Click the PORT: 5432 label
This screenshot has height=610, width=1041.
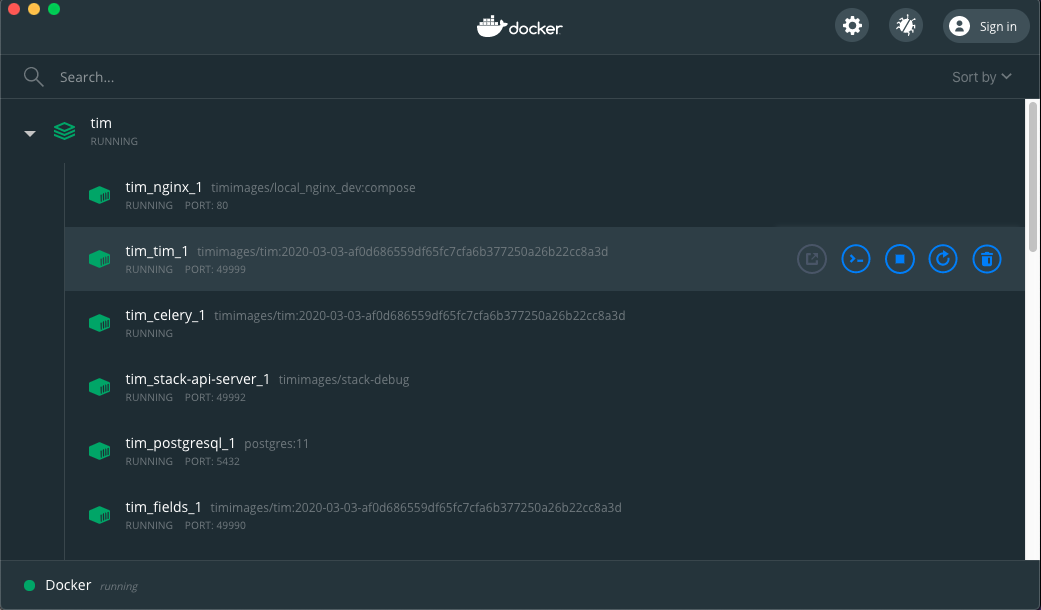pos(212,461)
